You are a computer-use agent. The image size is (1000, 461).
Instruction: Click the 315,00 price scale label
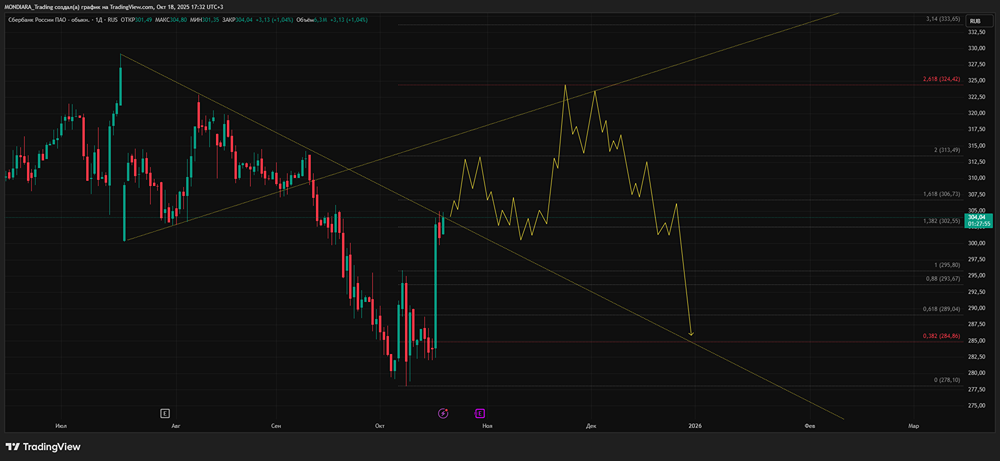[x=976, y=146]
